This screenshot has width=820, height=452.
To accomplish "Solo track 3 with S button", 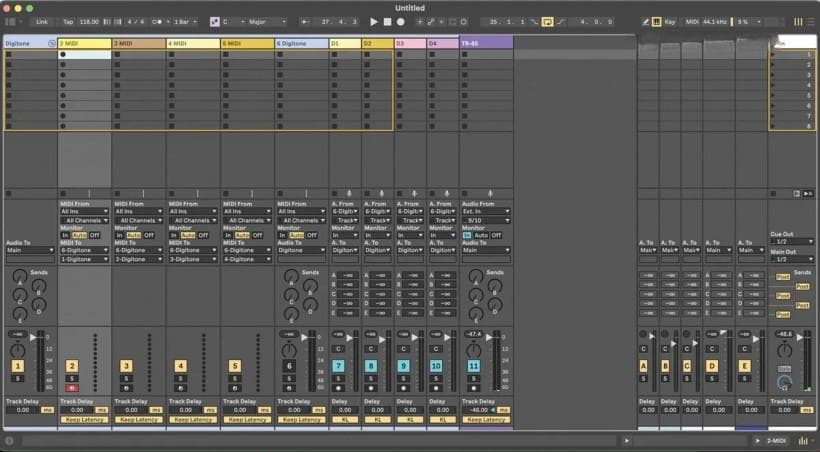I will tap(126, 378).
